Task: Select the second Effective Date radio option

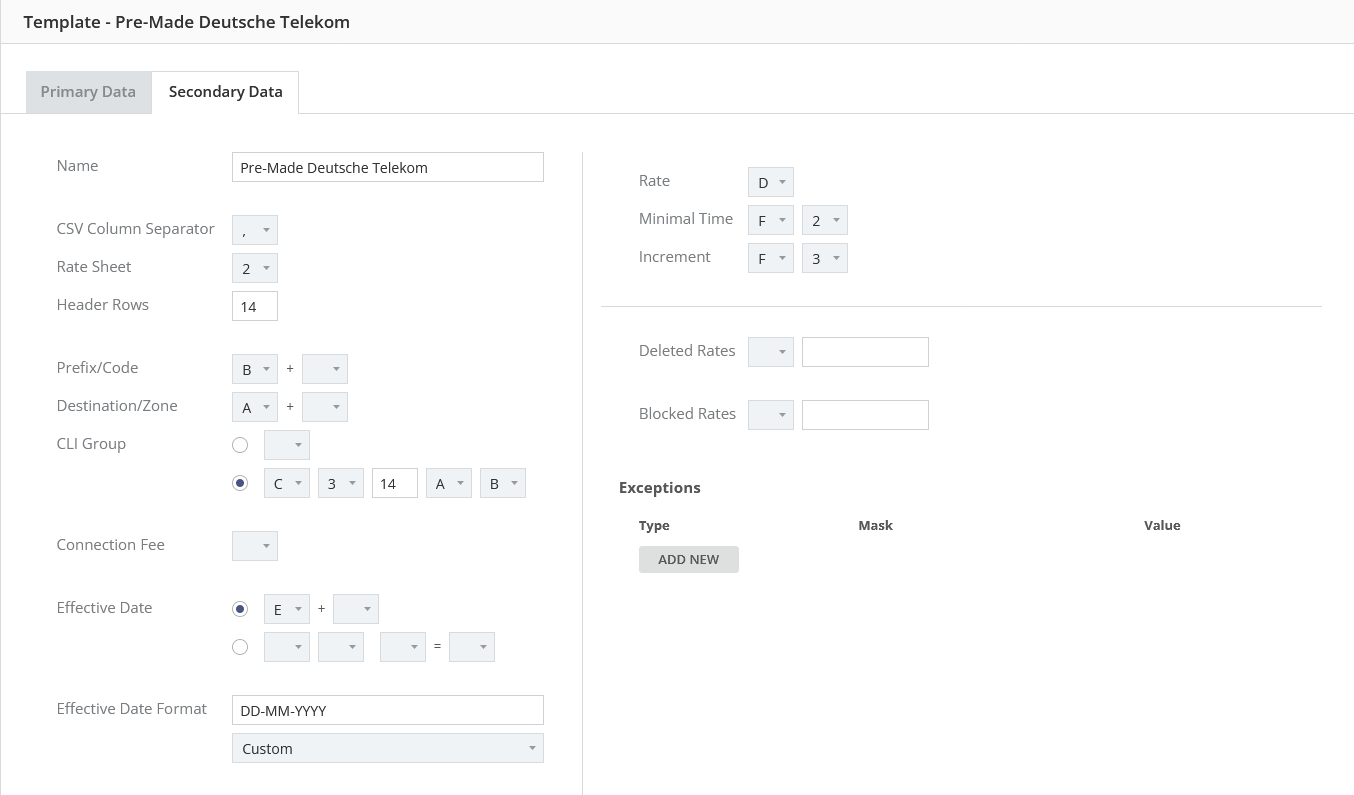Action: [x=240, y=647]
